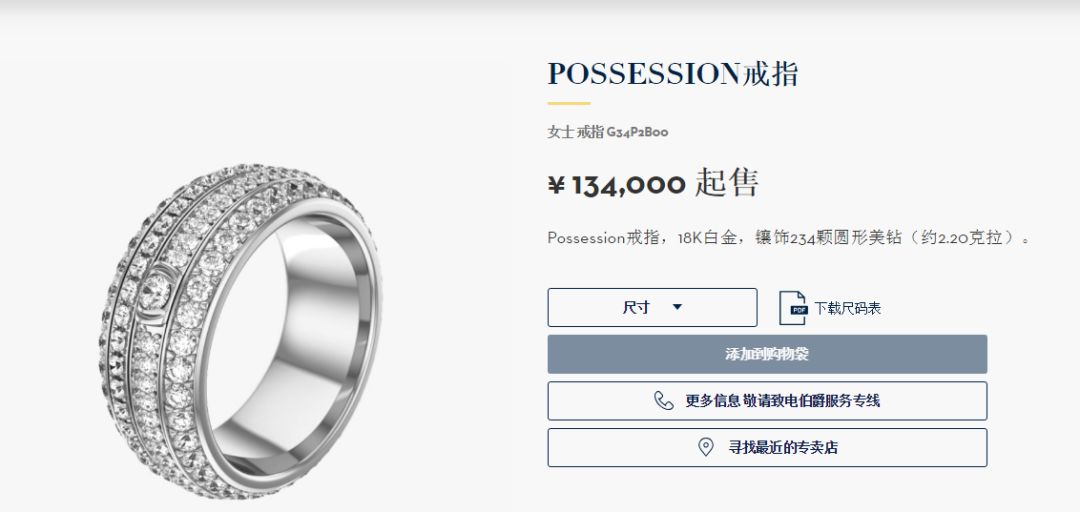Click the product reference G34P2B00
This screenshot has width=1080, height=512.
tap(637, 132)
